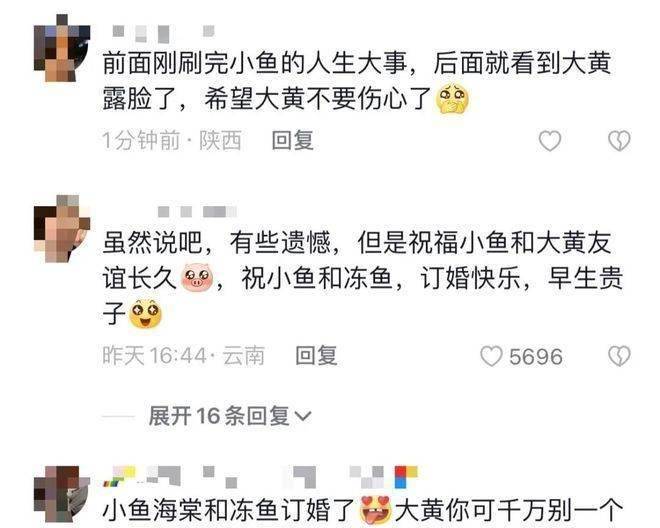660x528 pixels.
Task: Reply to the comment from 云南
Action: pyautogui.click(x=316, y=356)
